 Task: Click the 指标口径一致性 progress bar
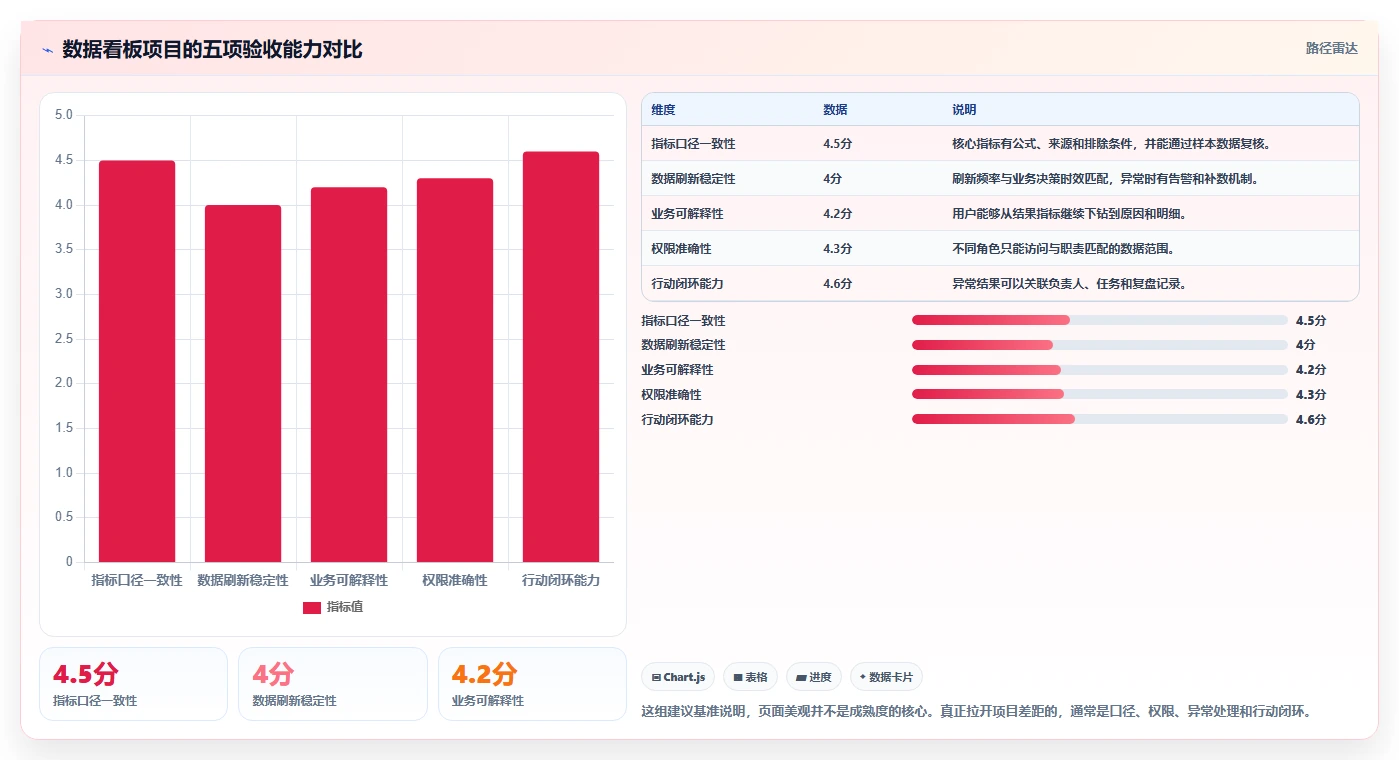[1100, 320]
